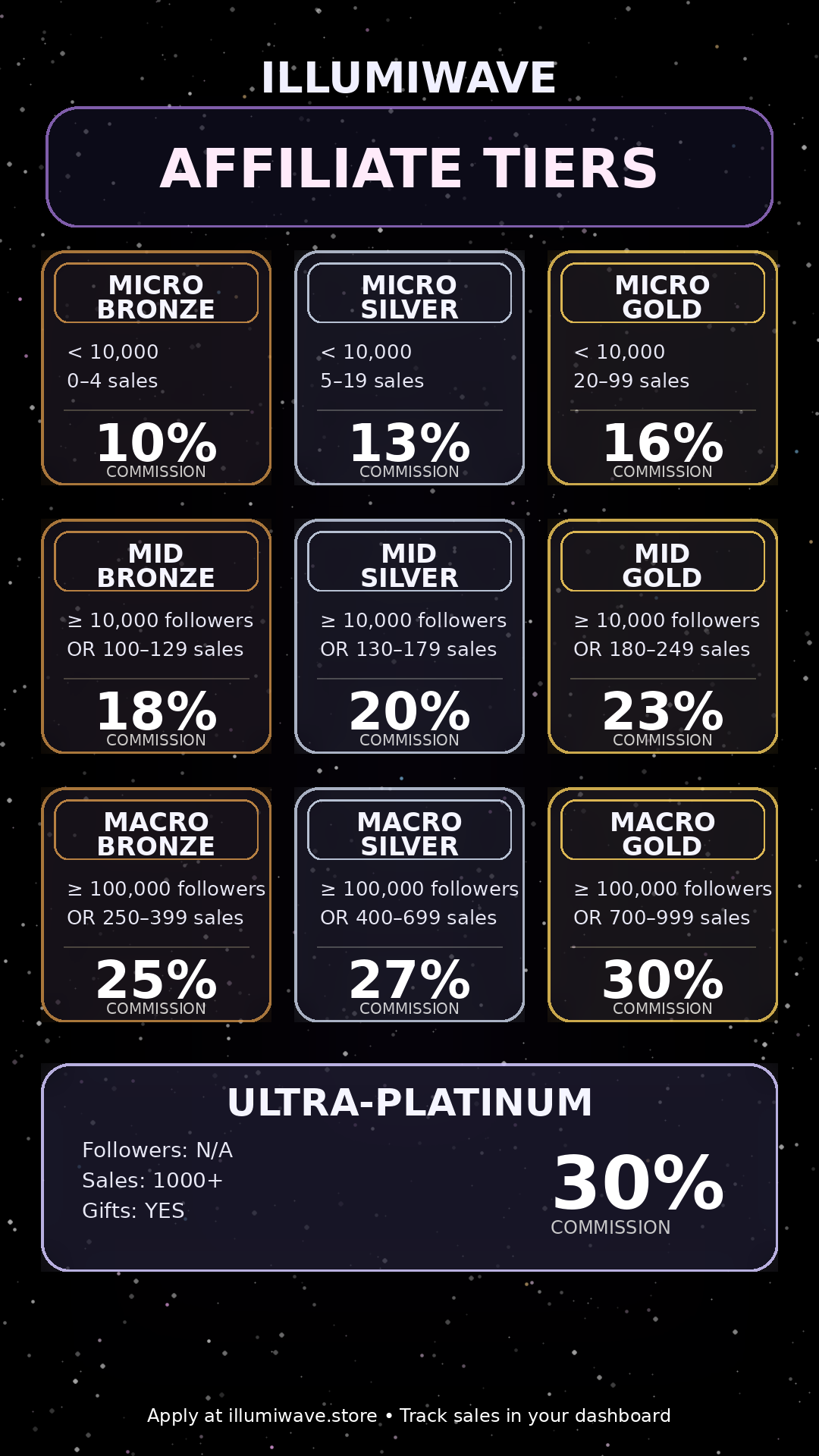Open the Micro Bronze tier heading
This screenshot has width=819, height=1456.
[x=156, y=297]
